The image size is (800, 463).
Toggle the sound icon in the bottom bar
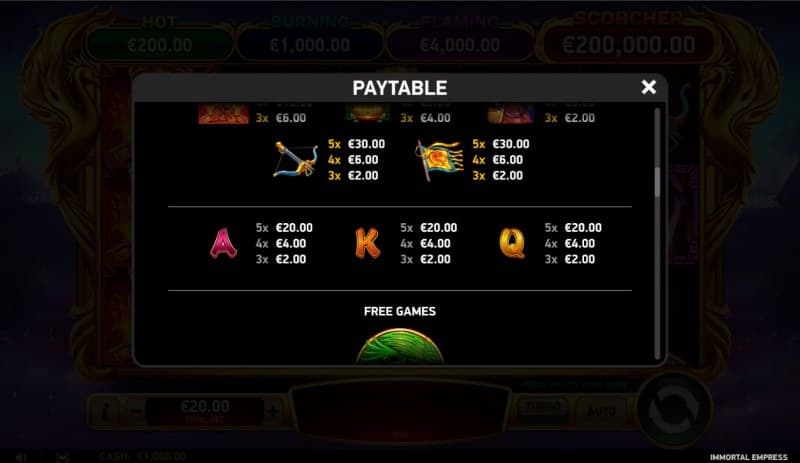coord(21,457)
